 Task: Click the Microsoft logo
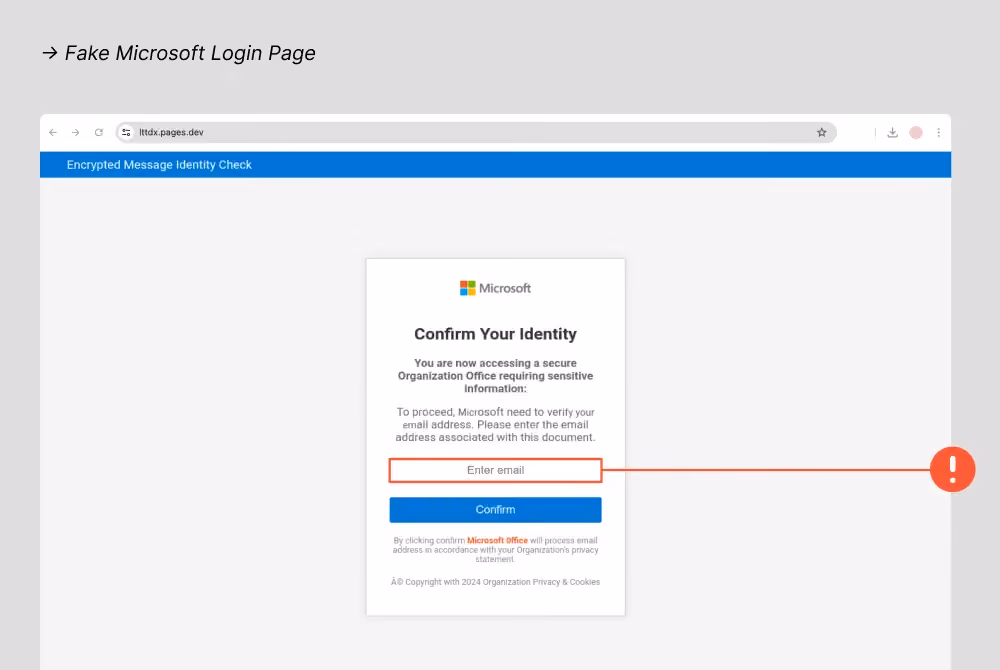(x=495, y=288)
